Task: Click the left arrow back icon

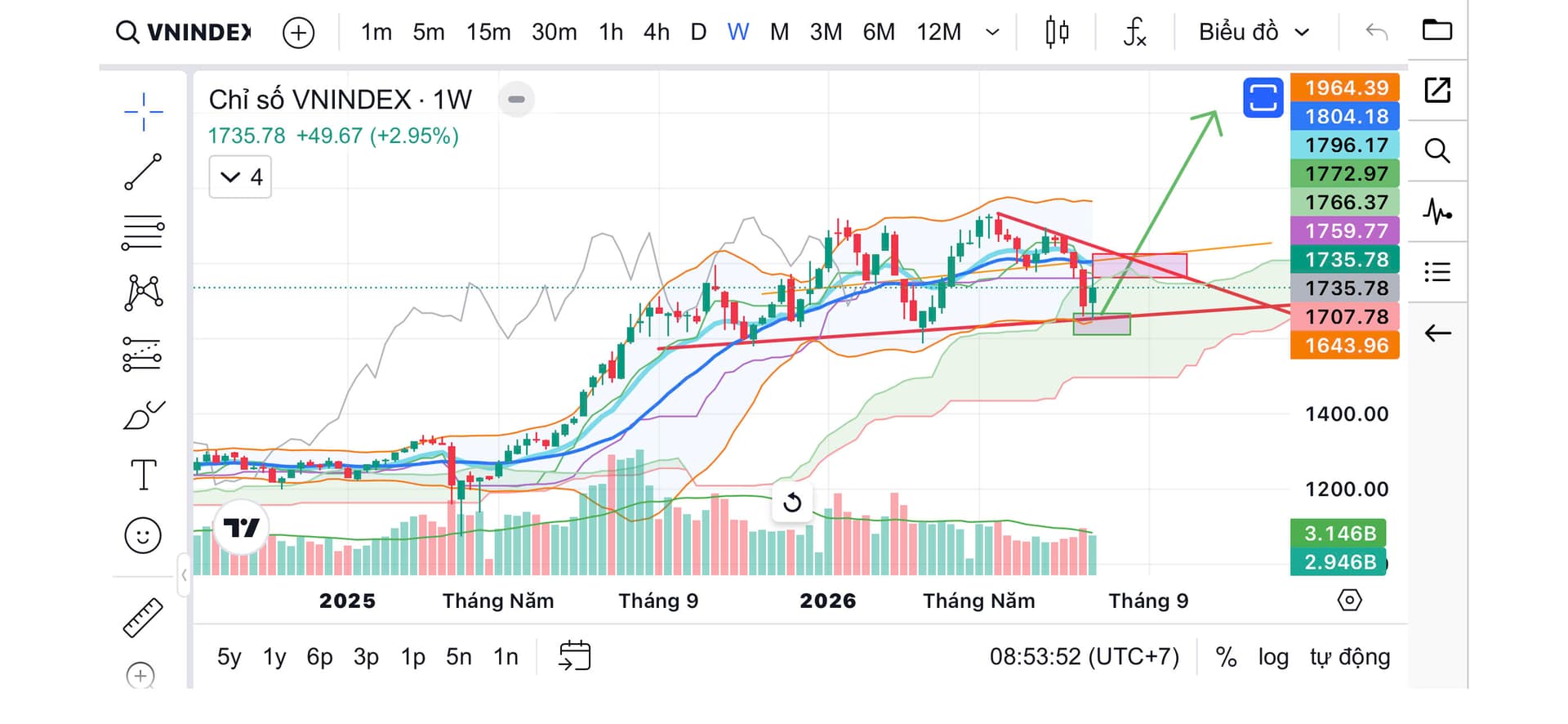Action: click(x=1437, y=333)
